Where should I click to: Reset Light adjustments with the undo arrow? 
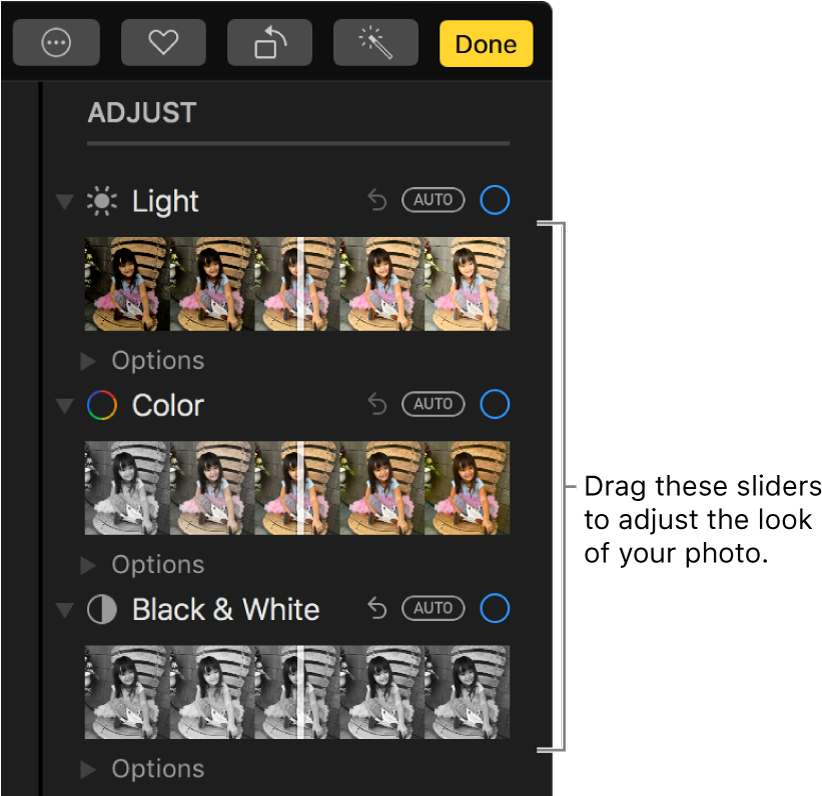pos(376,200)
